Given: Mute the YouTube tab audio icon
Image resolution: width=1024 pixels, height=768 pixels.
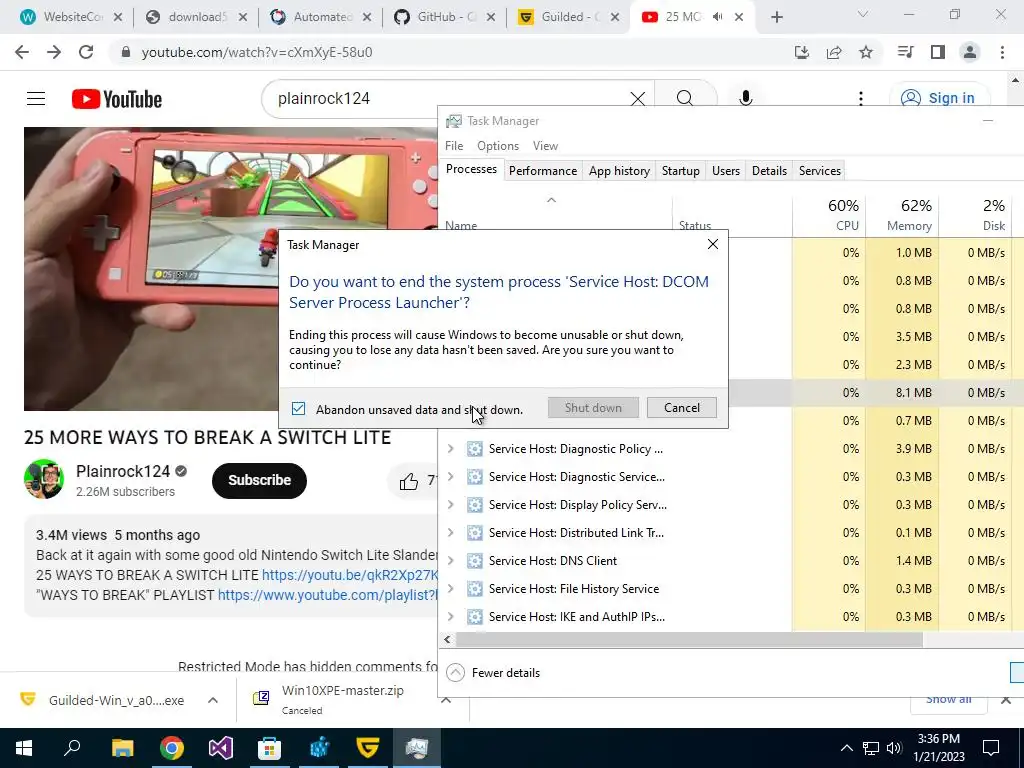Looking at the screenshot, I should click(718, 17).
